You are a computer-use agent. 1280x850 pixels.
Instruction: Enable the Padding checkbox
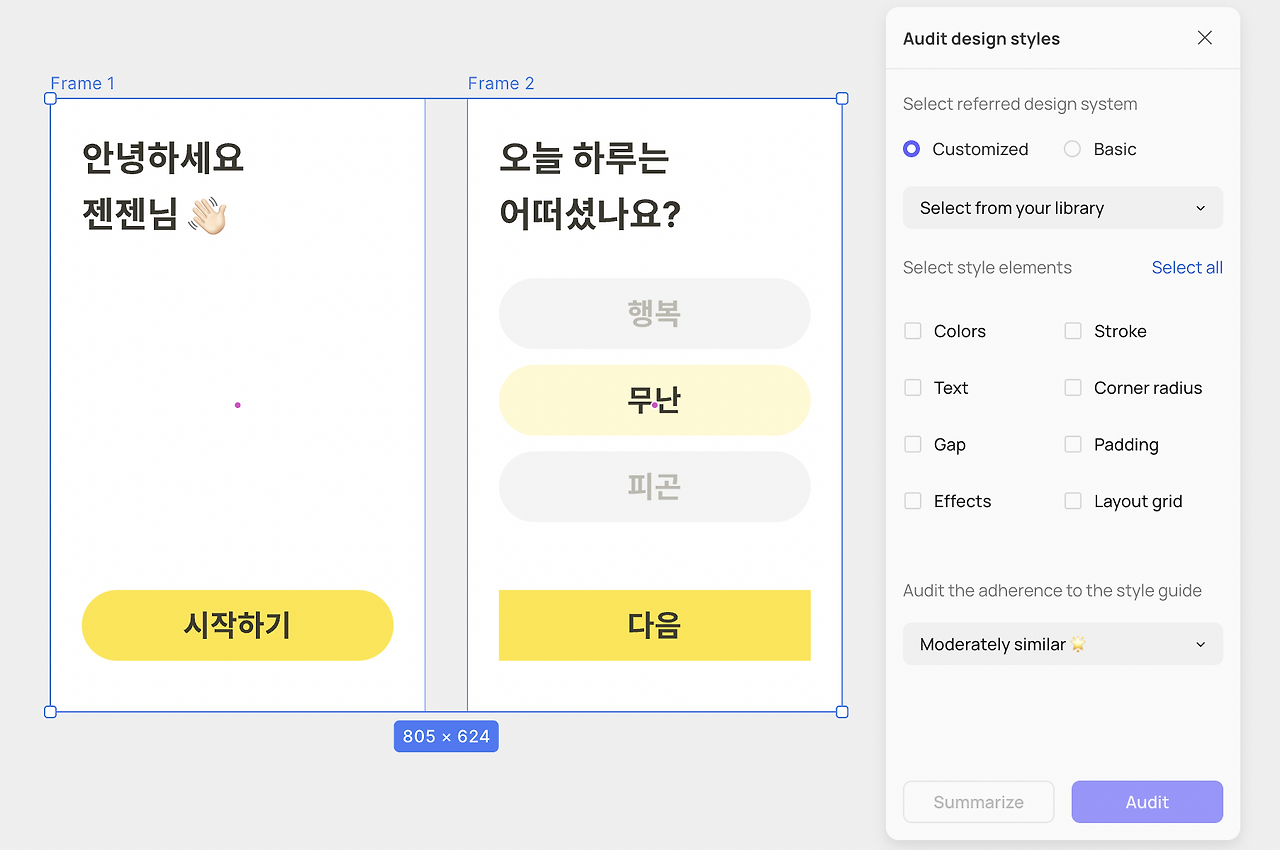(x=1073, y=444)
